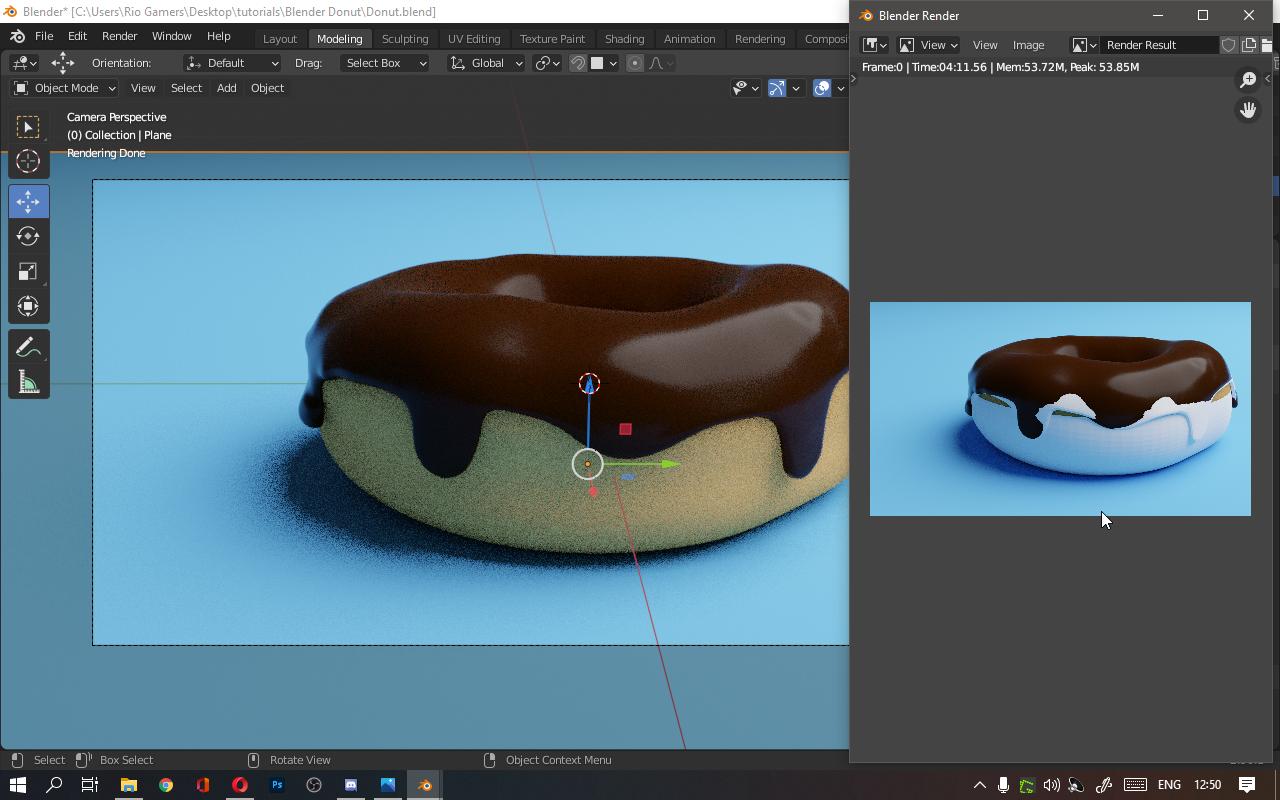Open the Transform Orientation Global dropdown
Screen dimensions: 1280x800
485,63
